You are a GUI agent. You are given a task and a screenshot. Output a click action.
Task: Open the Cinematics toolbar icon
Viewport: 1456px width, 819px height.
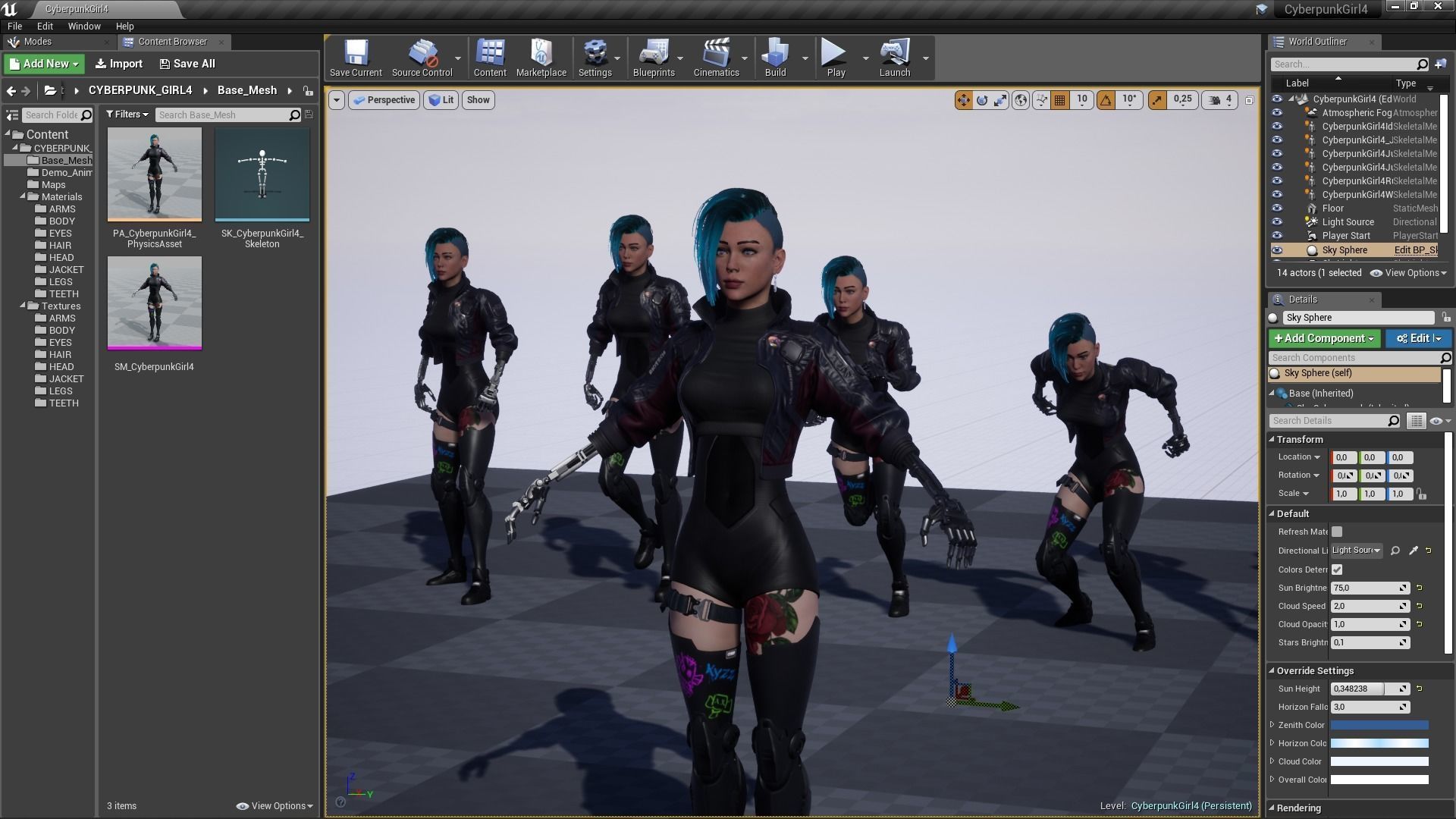tap(716, 58)
